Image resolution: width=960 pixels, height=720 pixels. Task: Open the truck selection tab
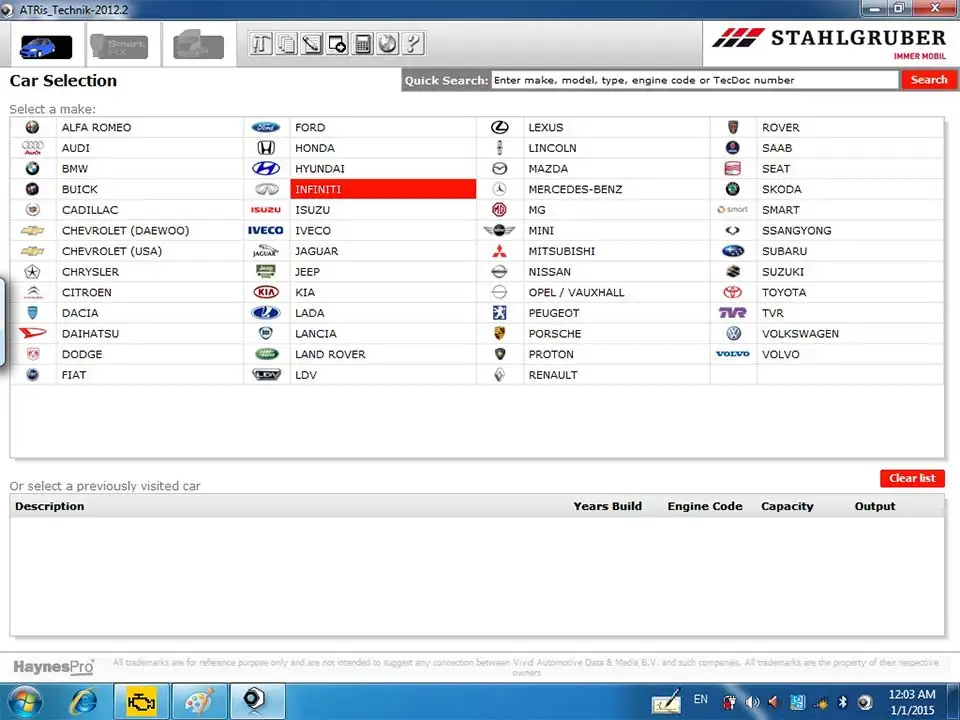click(x=198, y=45)
